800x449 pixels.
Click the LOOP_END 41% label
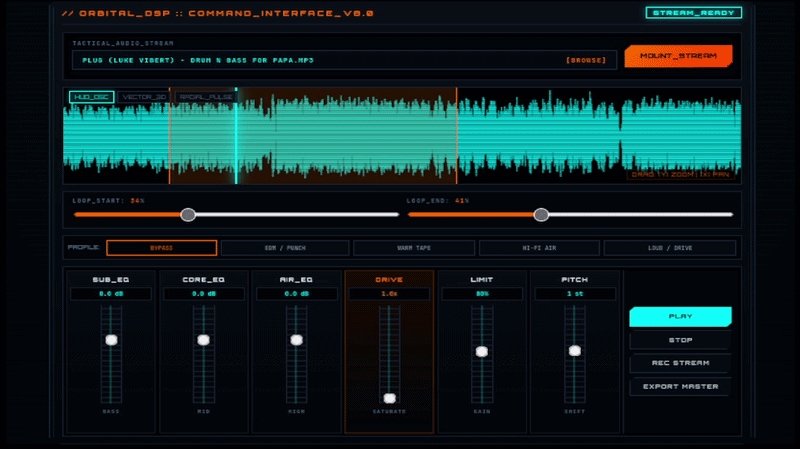[x=438, y=201]
